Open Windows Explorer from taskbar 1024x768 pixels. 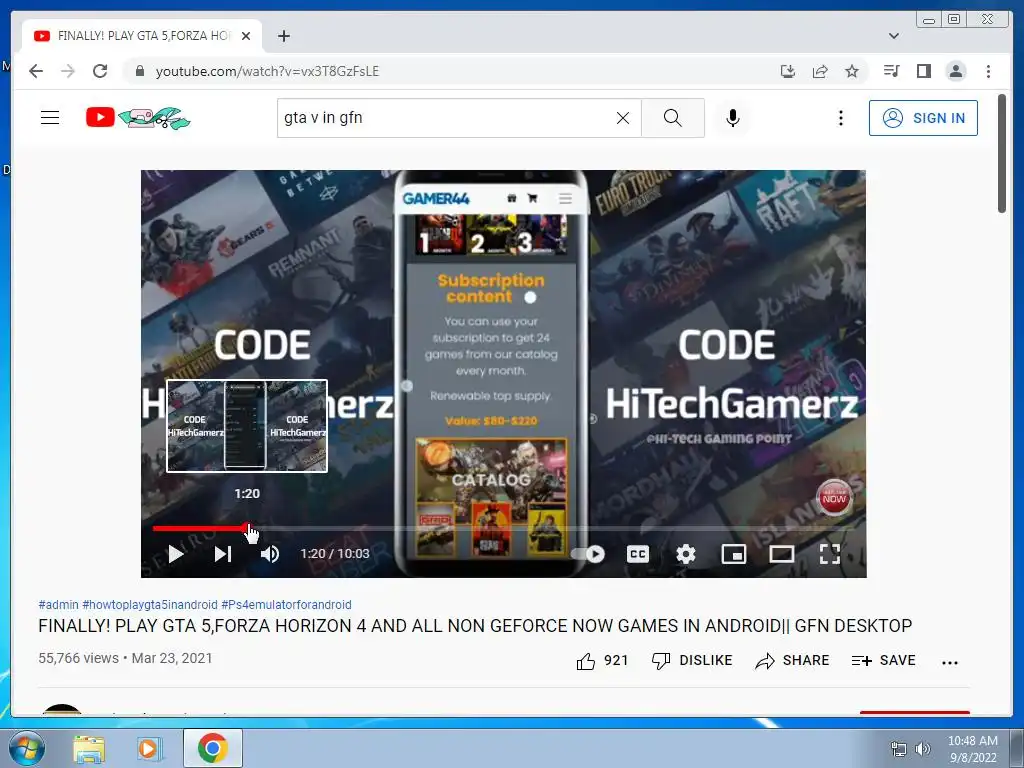coord(89,748)
